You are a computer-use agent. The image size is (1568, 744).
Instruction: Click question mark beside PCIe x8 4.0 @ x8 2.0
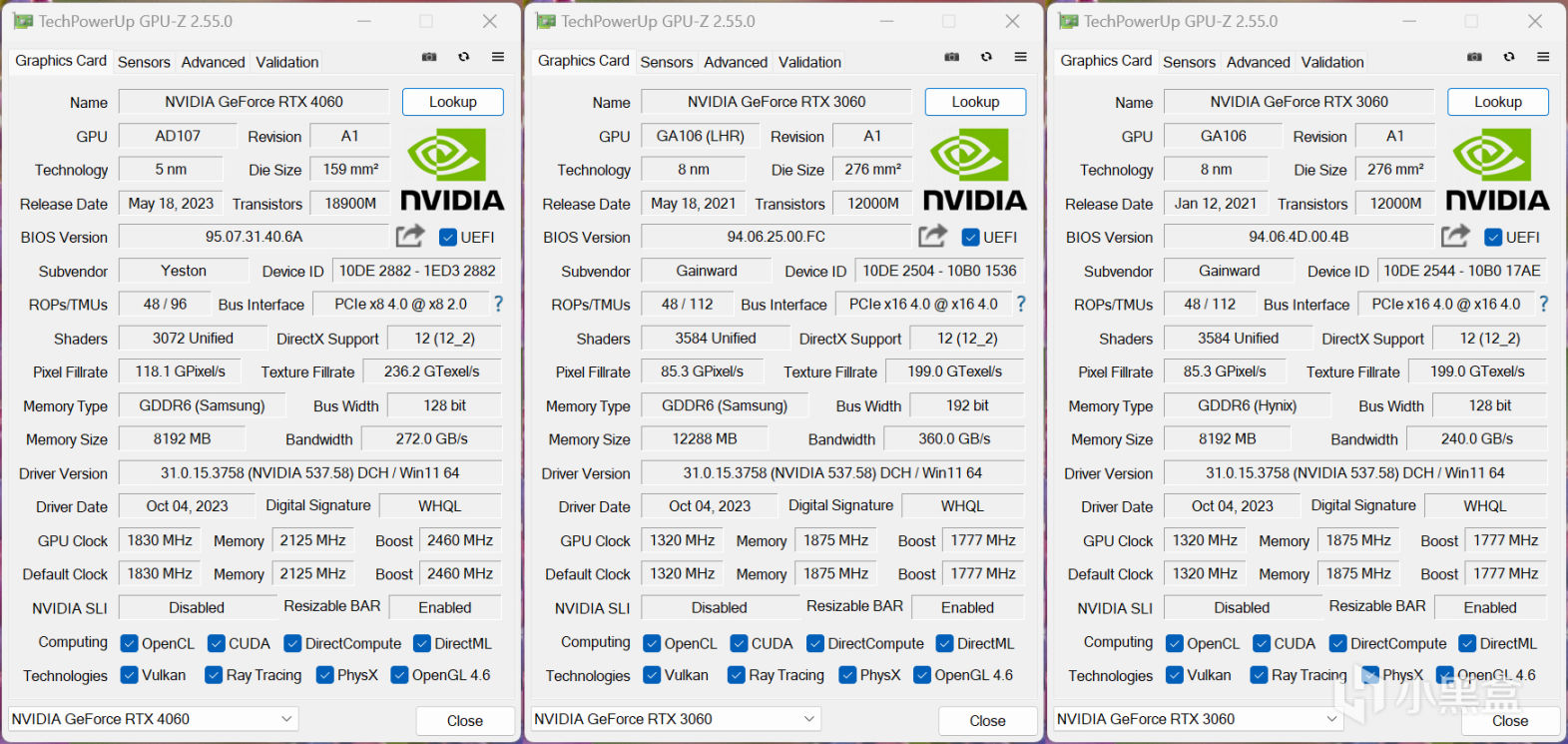coord(498,304)
